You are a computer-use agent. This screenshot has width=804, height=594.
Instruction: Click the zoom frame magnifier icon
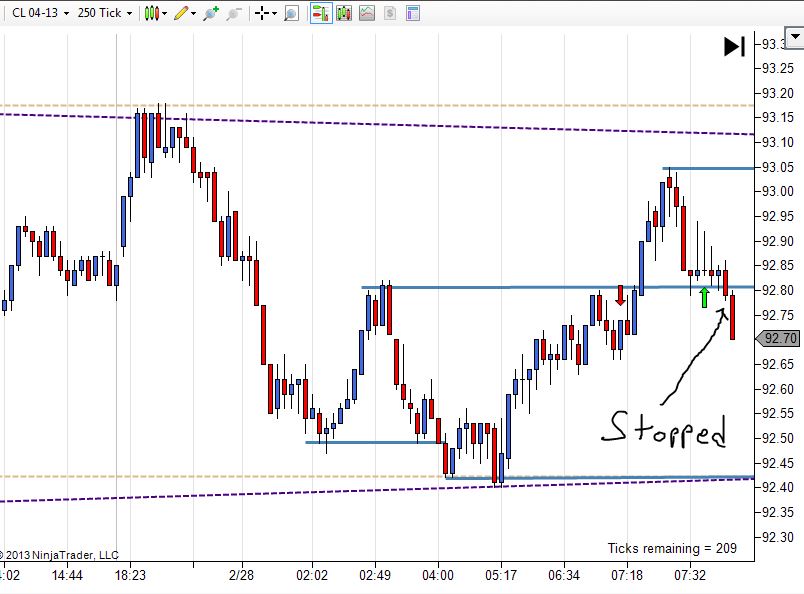291,13
